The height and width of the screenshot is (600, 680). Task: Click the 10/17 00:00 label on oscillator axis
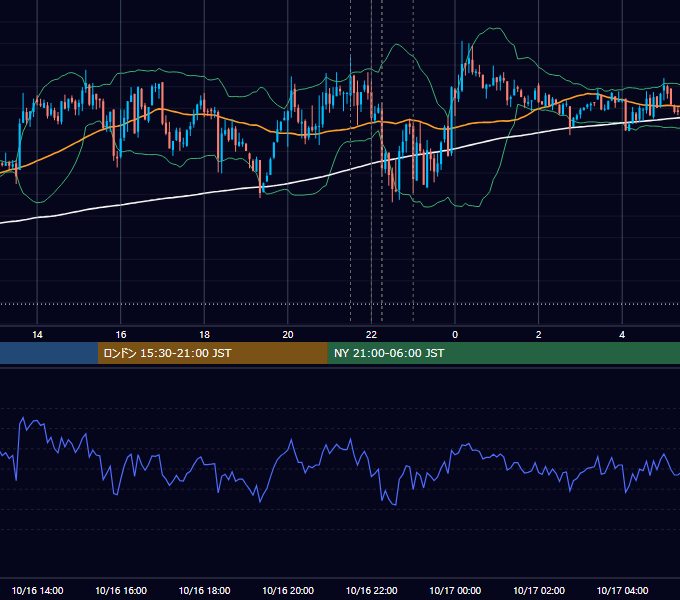point(455,590)
